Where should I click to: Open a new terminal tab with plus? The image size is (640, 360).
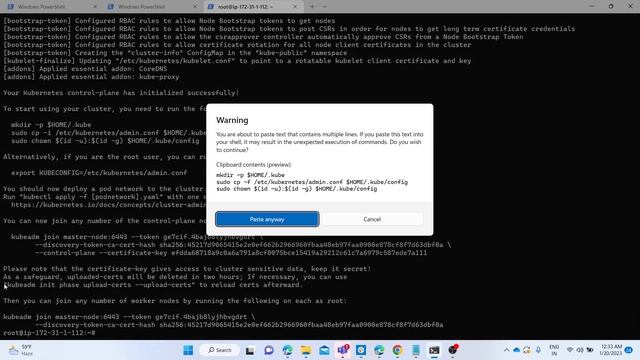click(312, 7)
